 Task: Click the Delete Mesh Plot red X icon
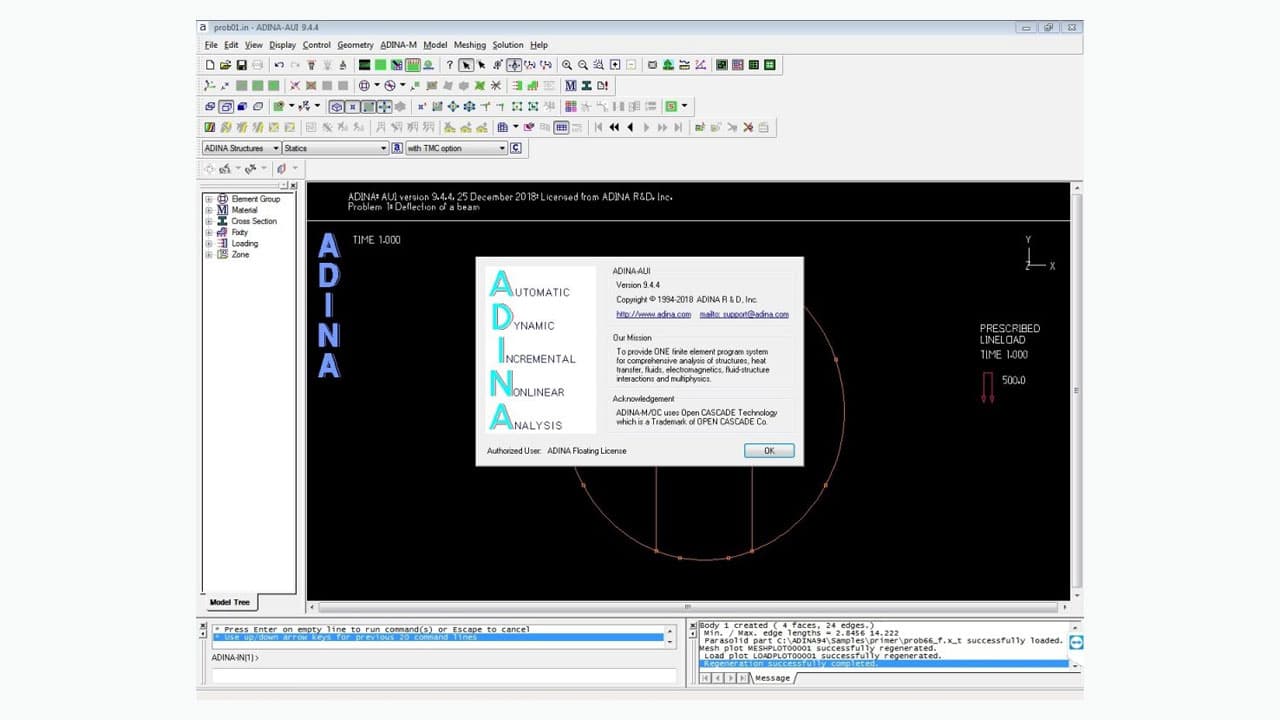pos(746,127)
